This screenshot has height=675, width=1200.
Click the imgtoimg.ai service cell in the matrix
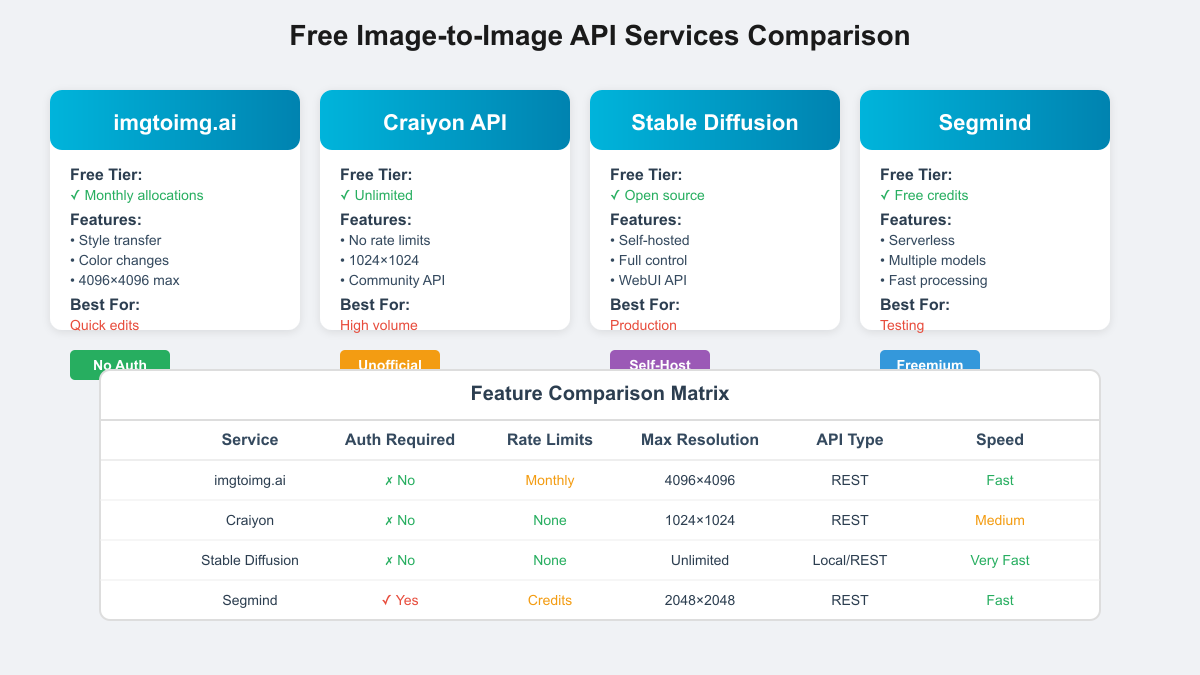point(250,480)
